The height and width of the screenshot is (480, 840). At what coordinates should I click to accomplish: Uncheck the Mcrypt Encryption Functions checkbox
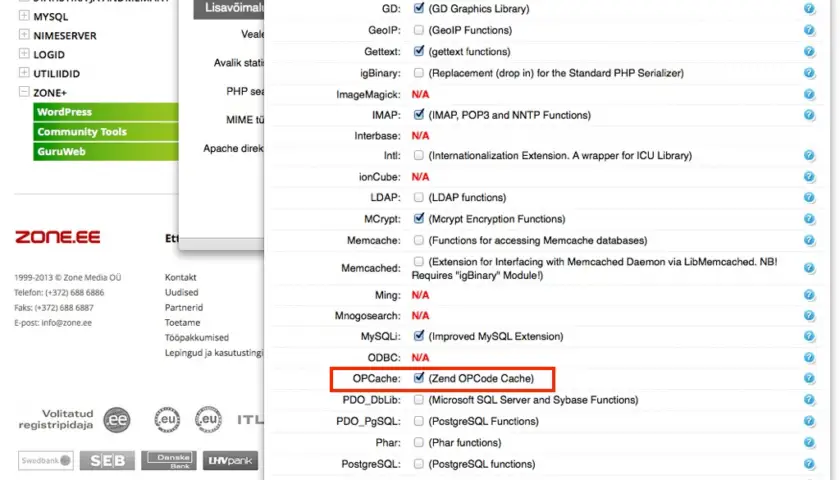click(x=418, y=218)
